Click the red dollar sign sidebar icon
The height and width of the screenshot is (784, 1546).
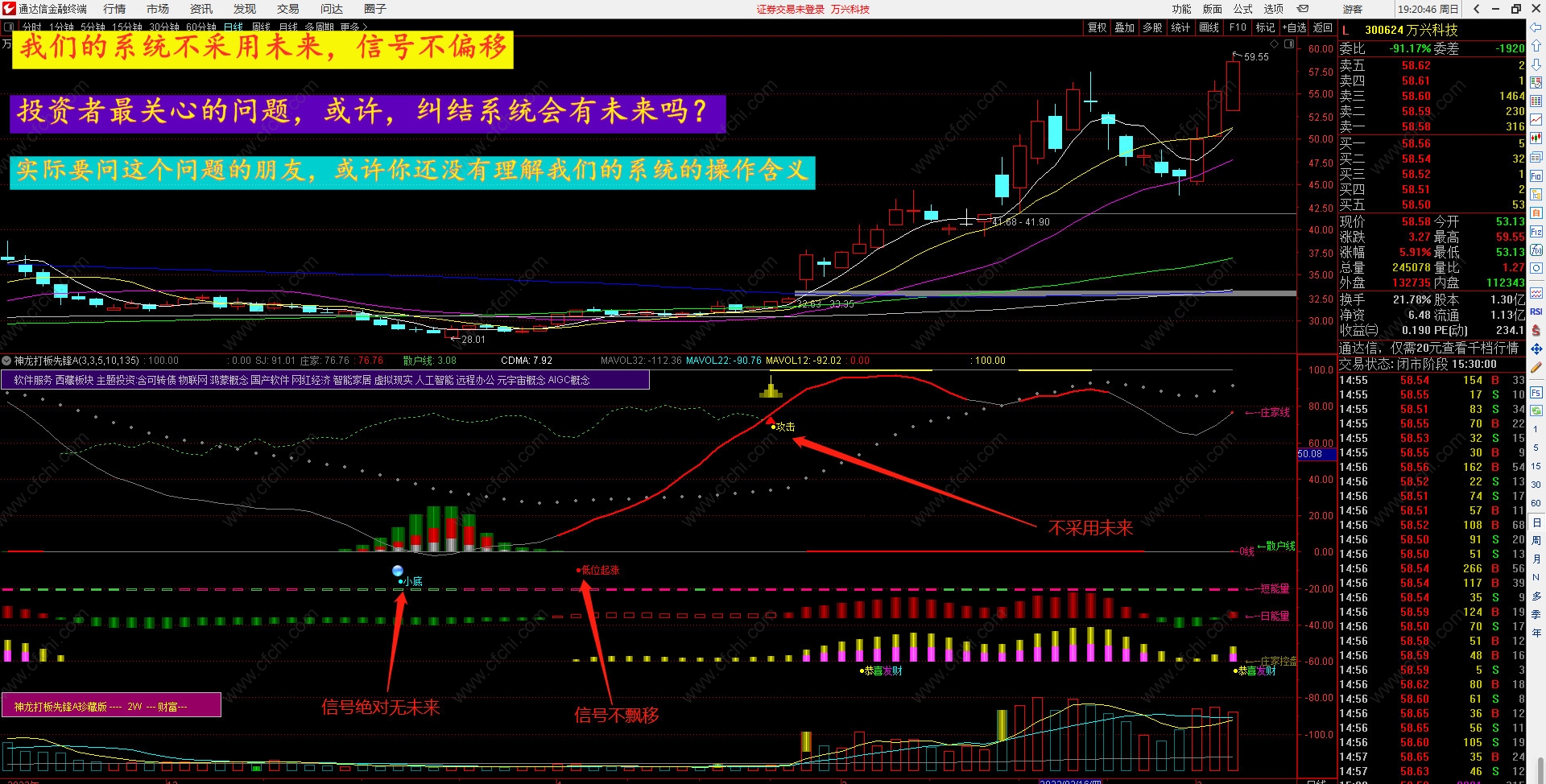click(x=1536, y=331)
